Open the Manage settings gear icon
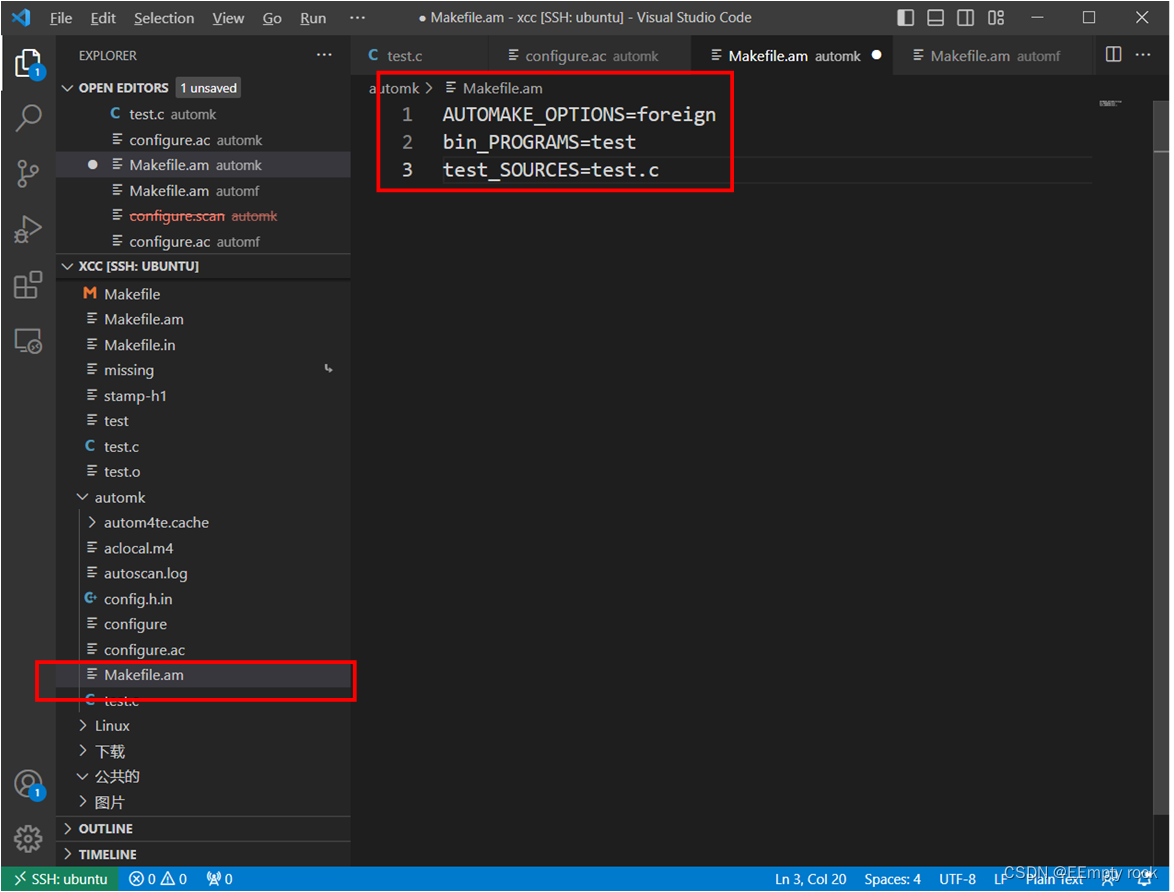Viewport: 1174px width, 892px height. click(27, 840)
